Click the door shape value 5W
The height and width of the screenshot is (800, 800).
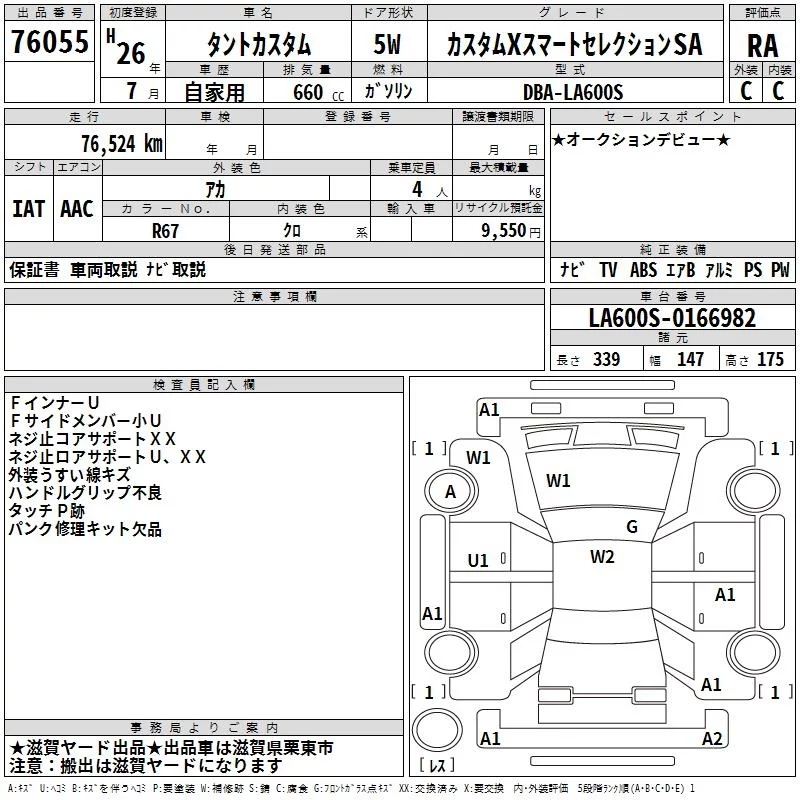click(x=388, y=44)
